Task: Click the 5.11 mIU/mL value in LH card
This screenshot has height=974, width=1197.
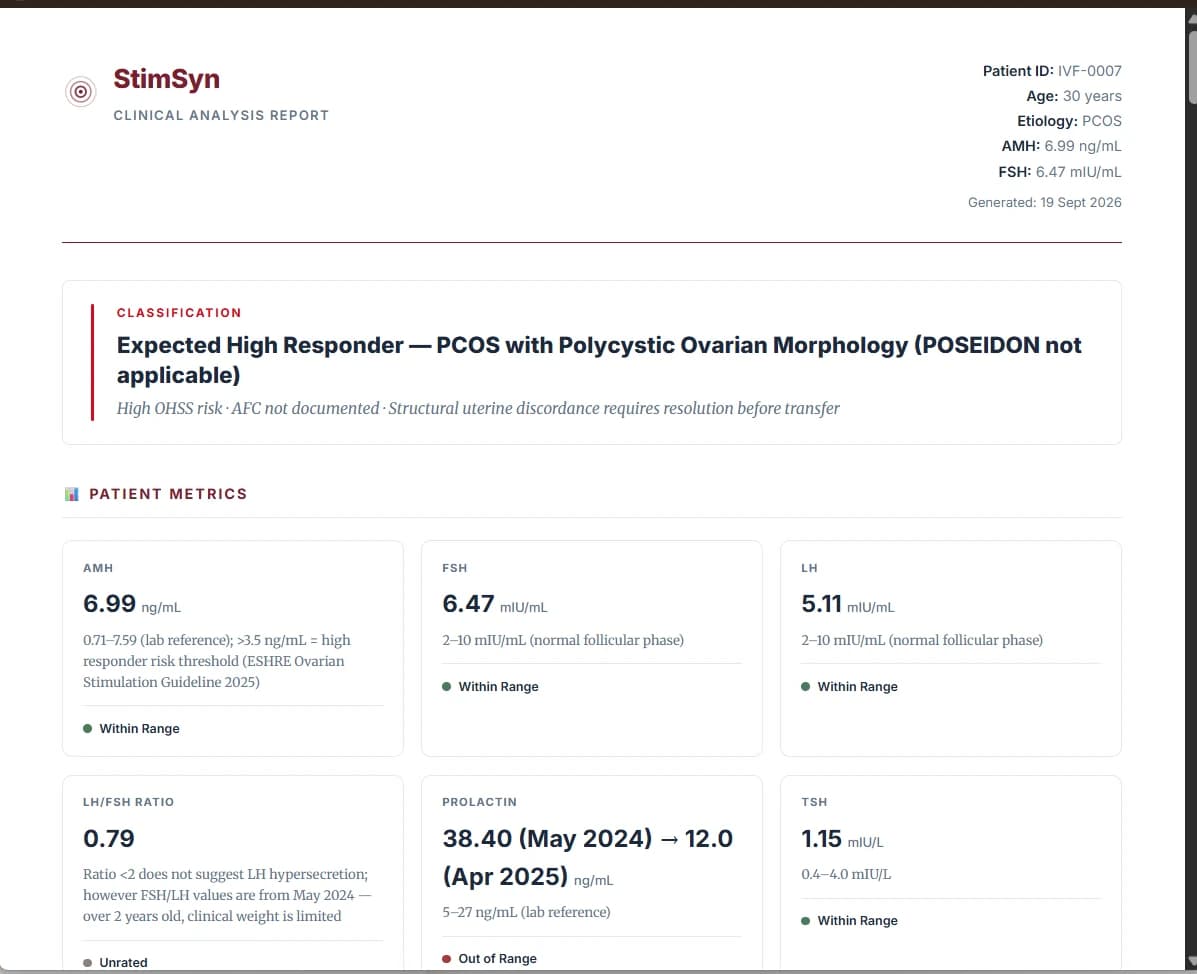Action: [847, 604]
